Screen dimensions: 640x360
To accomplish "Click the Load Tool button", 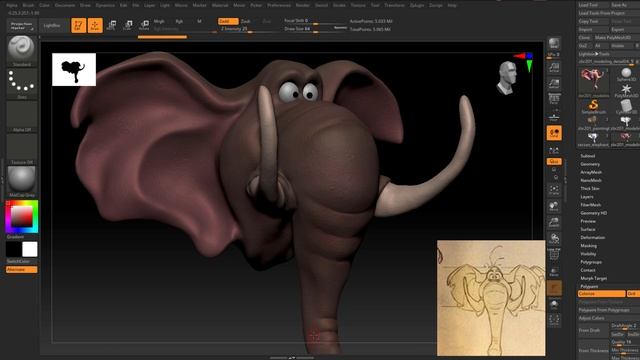I will coord(593,5).
